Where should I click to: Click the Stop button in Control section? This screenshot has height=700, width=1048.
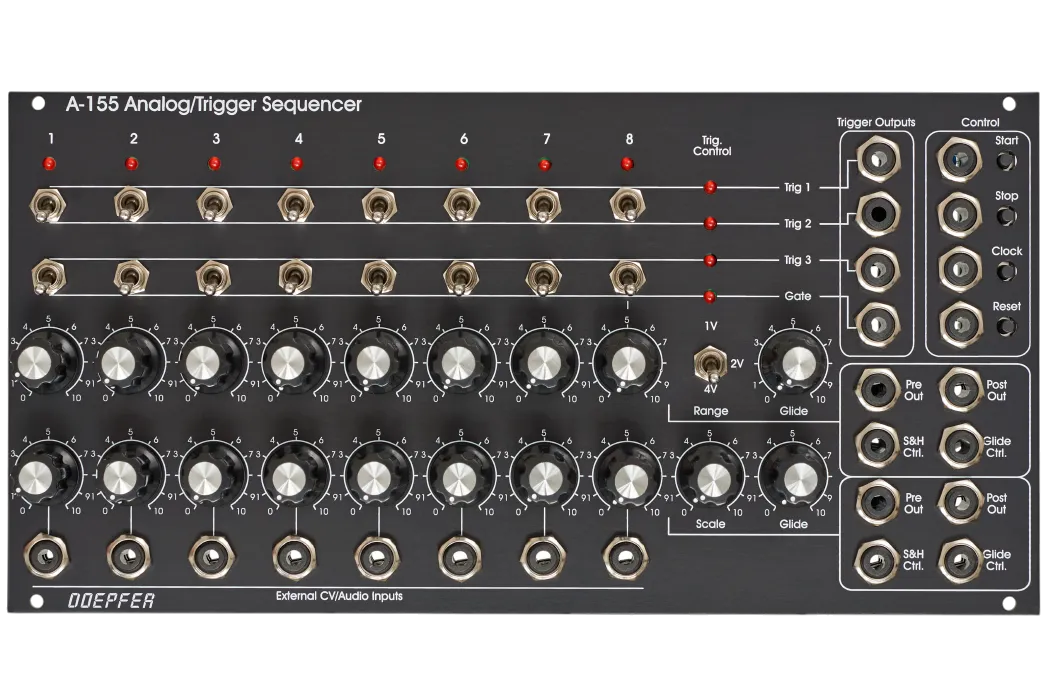1006,217
